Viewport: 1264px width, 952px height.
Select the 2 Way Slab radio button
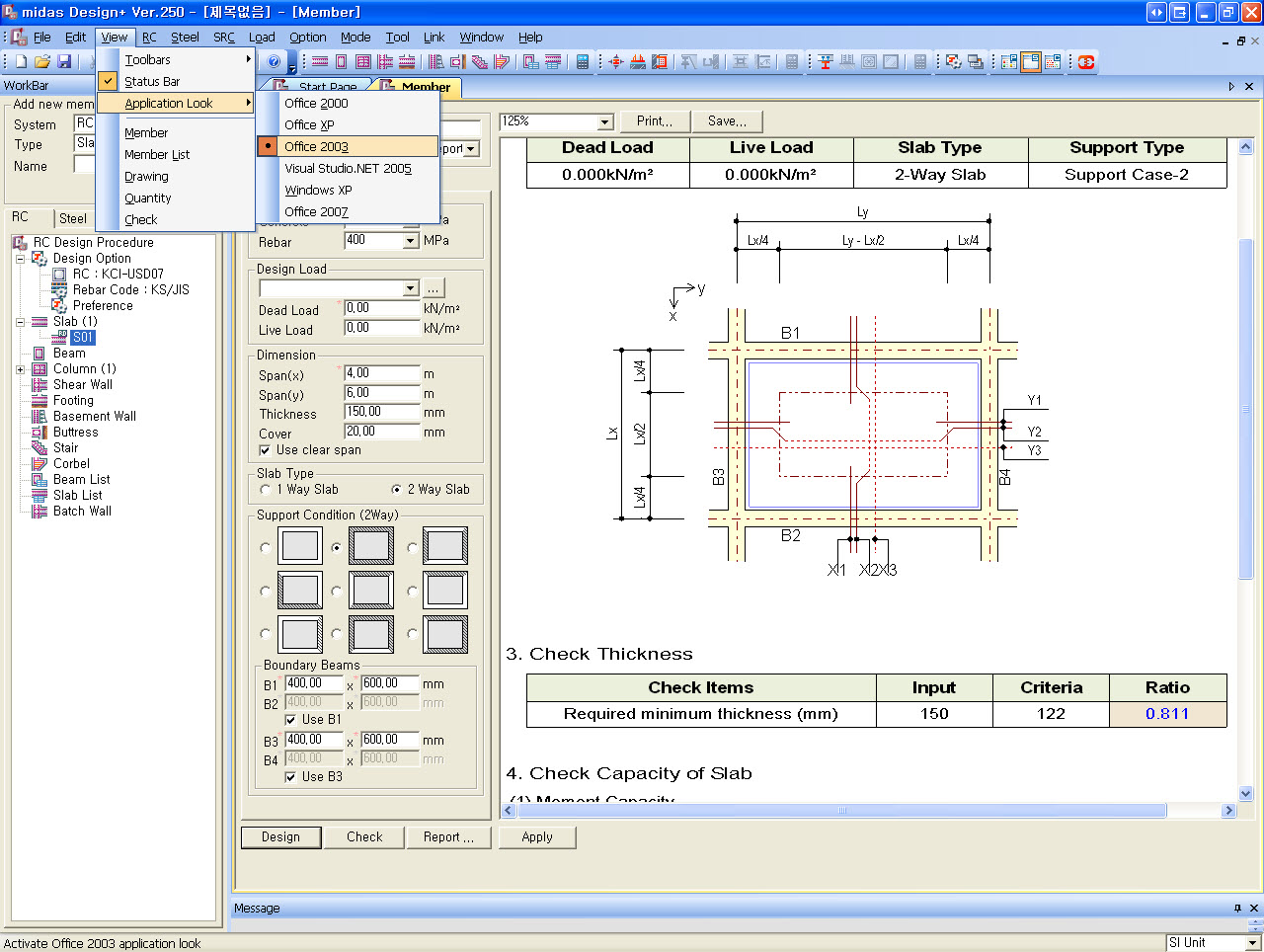point(396,490)
